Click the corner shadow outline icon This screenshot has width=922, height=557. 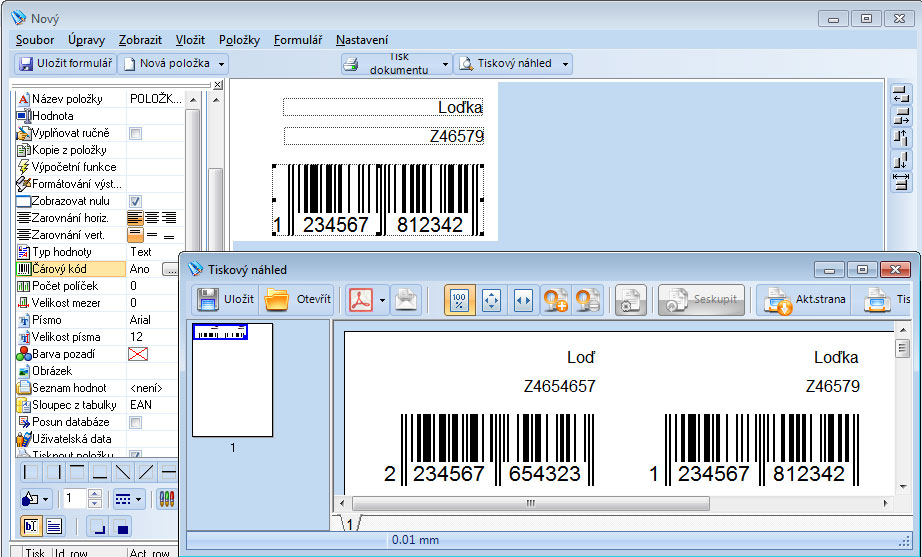[98, 526]
